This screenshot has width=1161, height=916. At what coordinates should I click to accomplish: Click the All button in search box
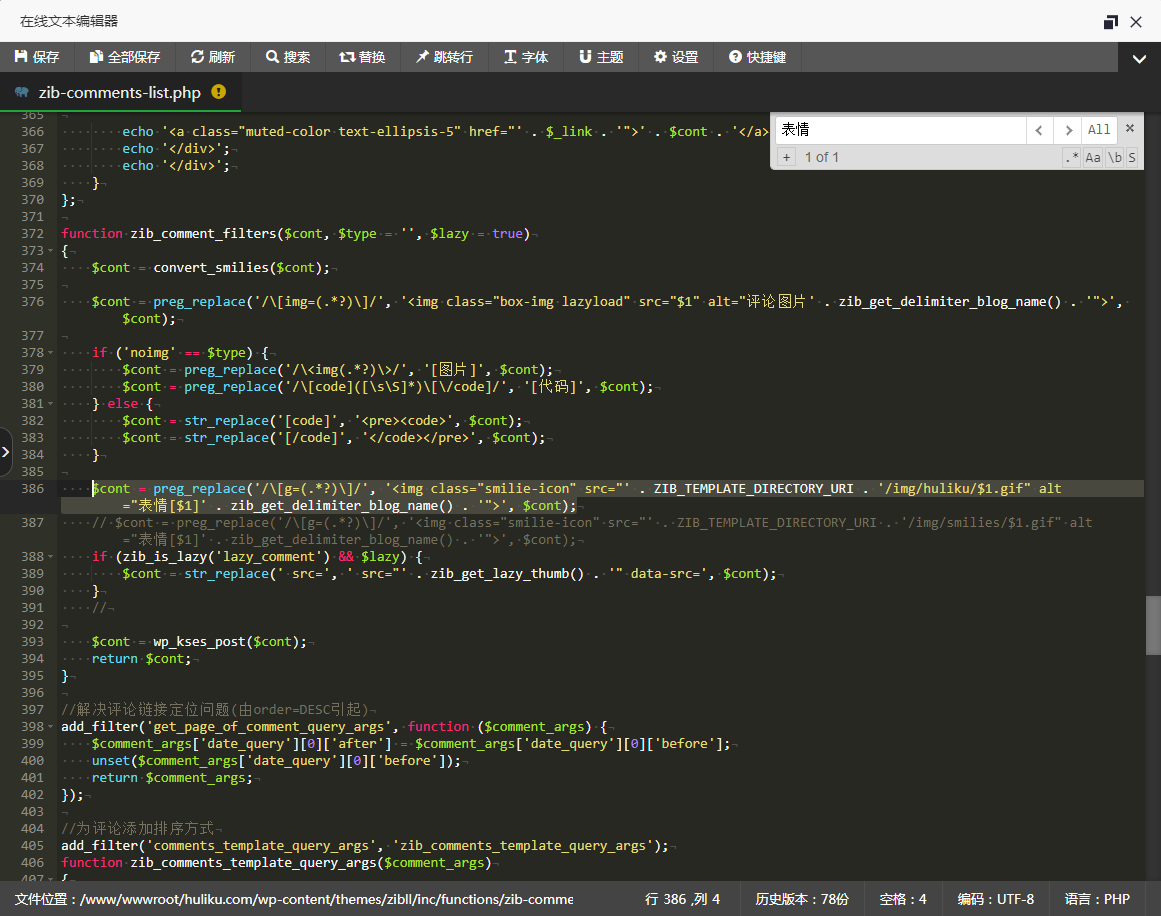pos(1099,130)
